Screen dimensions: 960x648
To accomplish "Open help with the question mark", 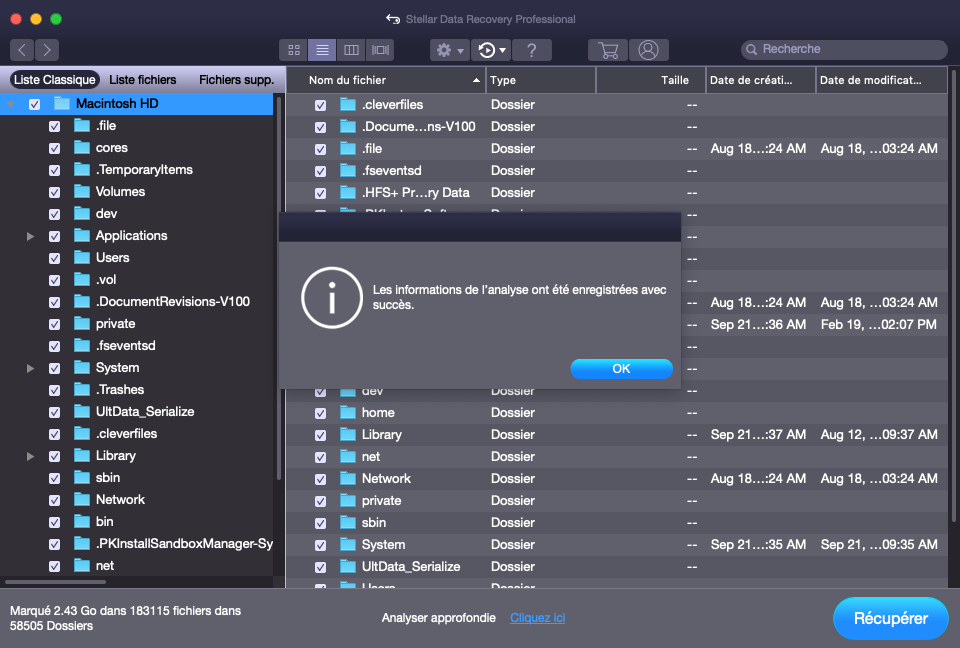I will [x=531, y=50].
